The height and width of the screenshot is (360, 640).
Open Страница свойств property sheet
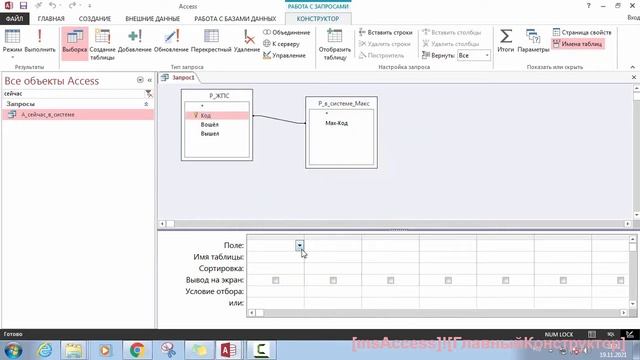coord(582,32)
